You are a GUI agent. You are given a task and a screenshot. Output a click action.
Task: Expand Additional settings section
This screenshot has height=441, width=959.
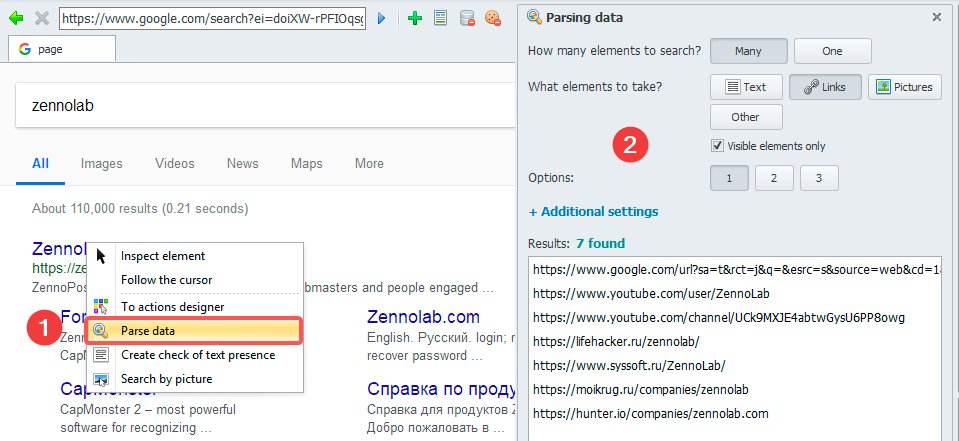coord(593,212)
